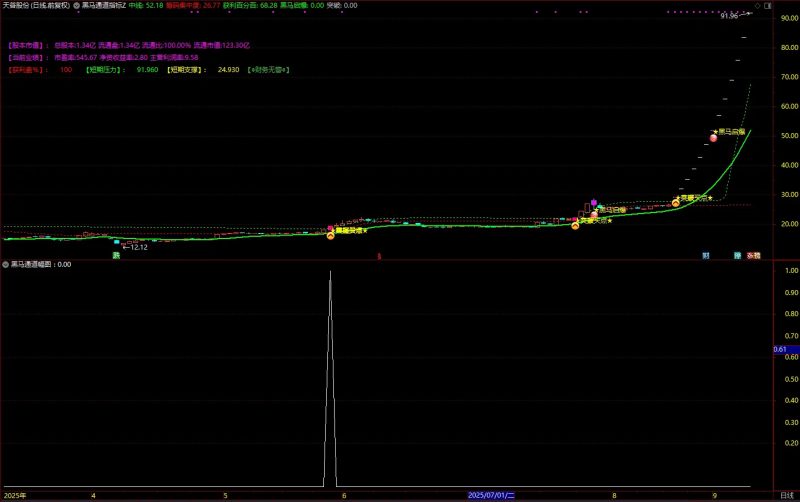This screenshot has width=800, height=502.
Task: Toggle the circle icon beside 黑马通道幅图
Action: 5,265
